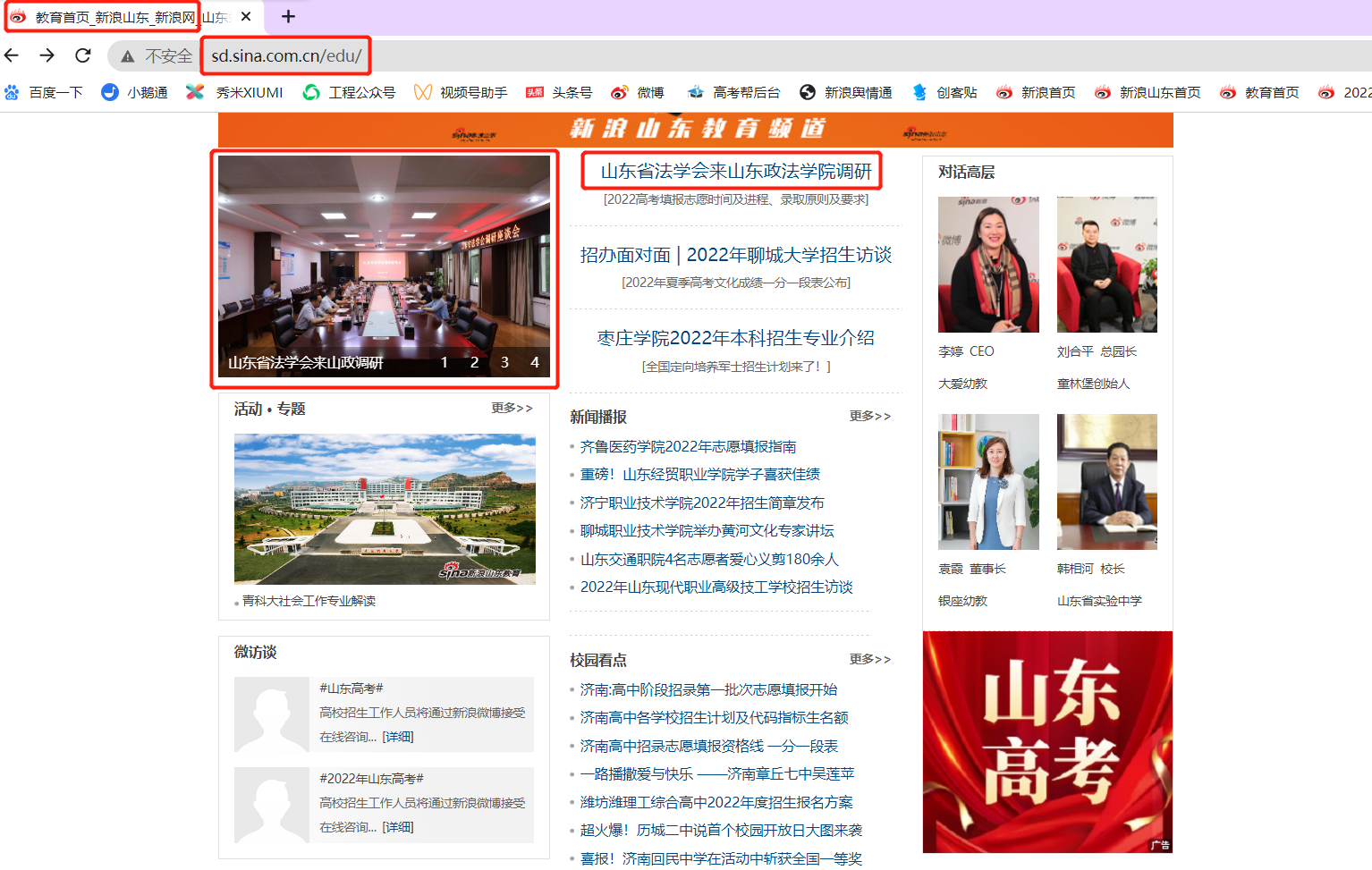Open the 头条号 bookmark
The image size is (1372, 870).
(559, 92)
